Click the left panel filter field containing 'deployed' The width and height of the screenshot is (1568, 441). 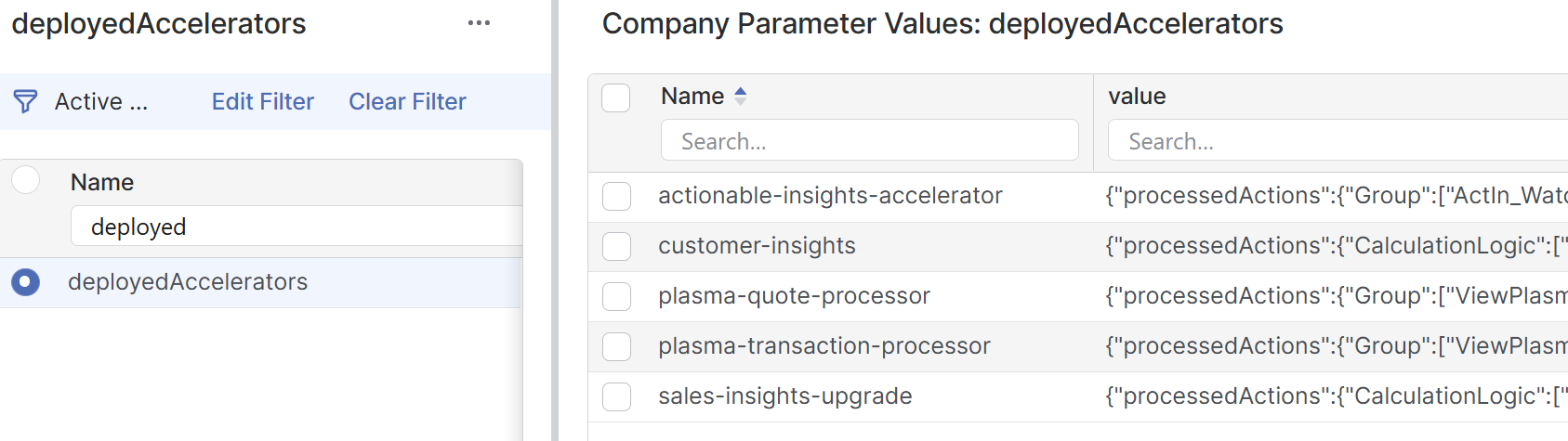click(297, 227)
